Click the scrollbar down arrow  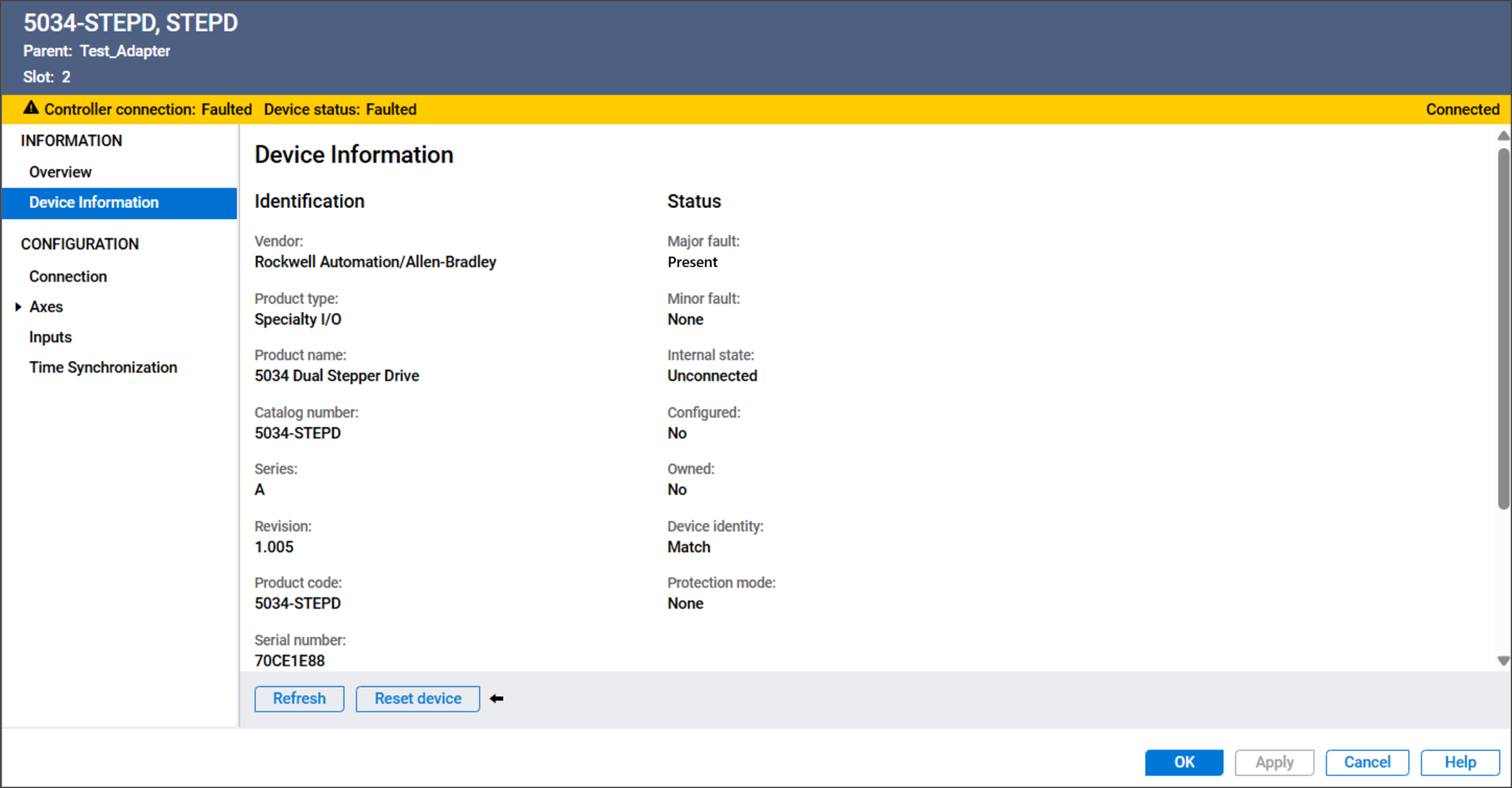1504,661
